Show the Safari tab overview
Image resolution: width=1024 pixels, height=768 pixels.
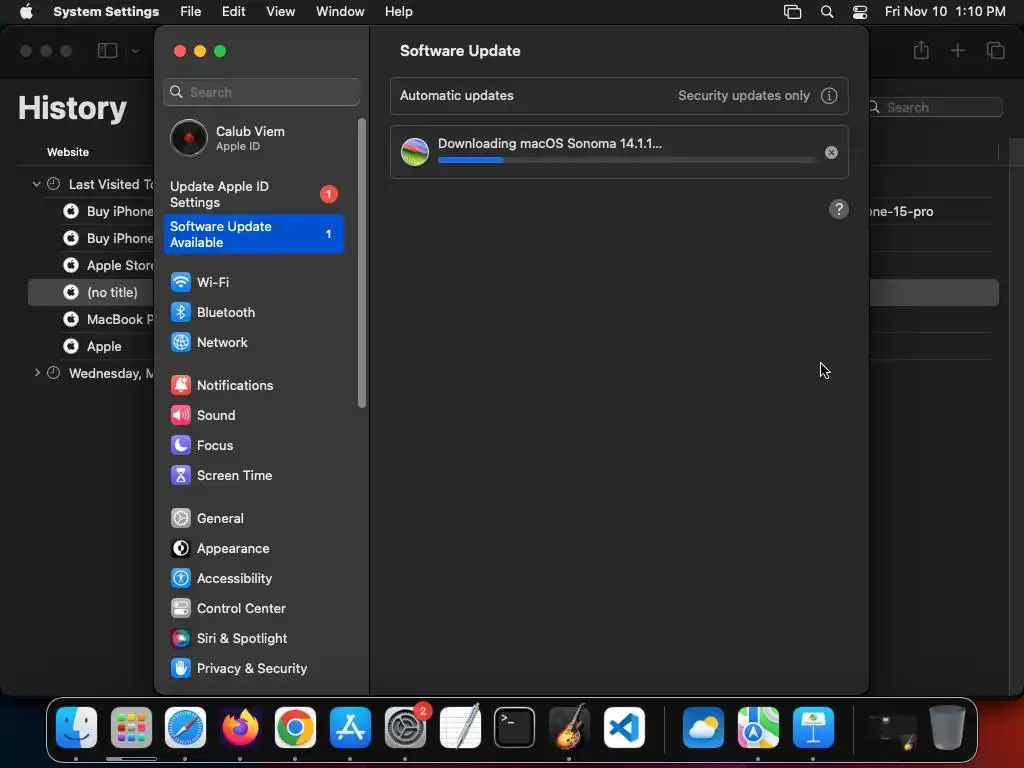point(995,50)
